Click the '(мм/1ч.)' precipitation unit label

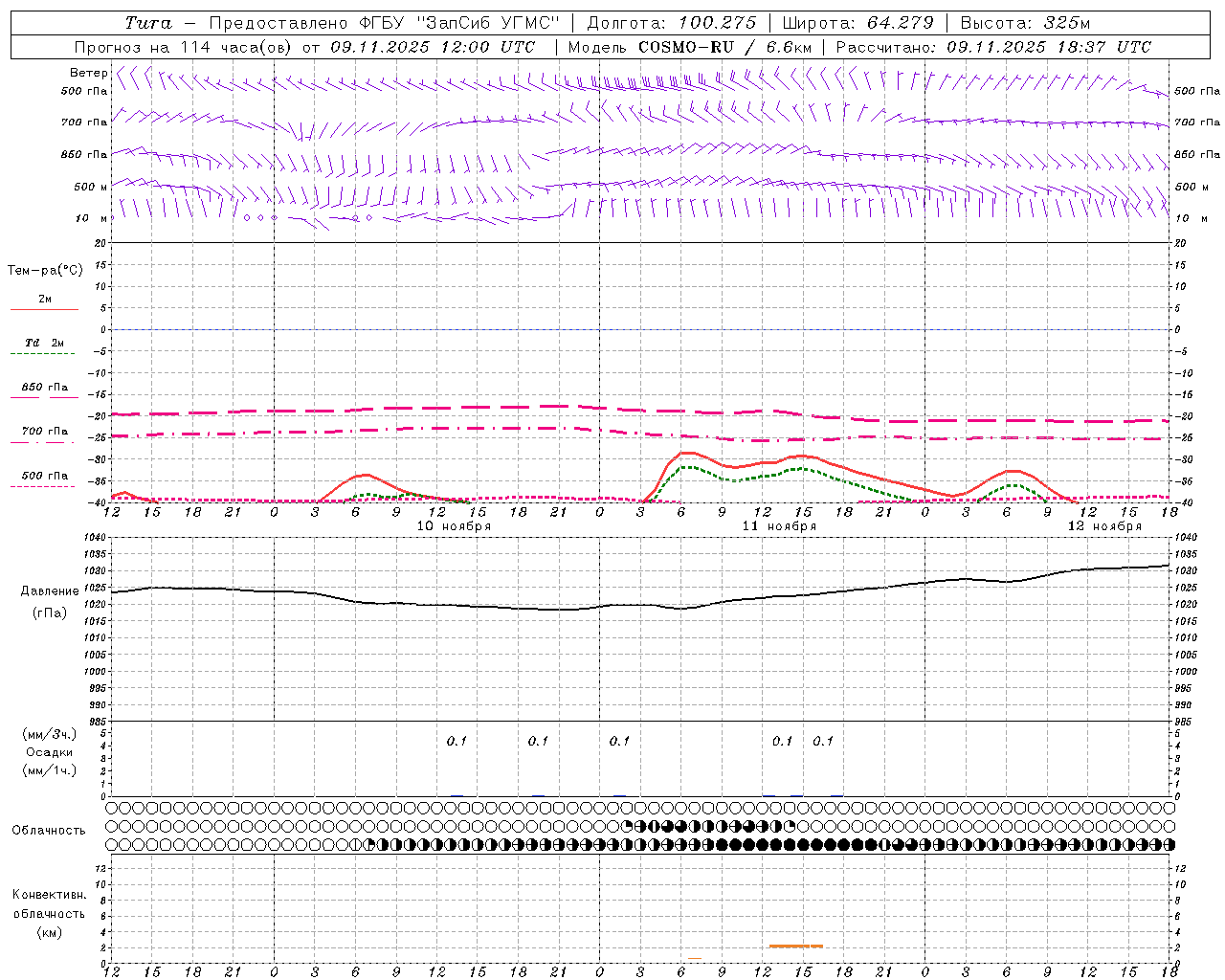(x=50, y=770)
